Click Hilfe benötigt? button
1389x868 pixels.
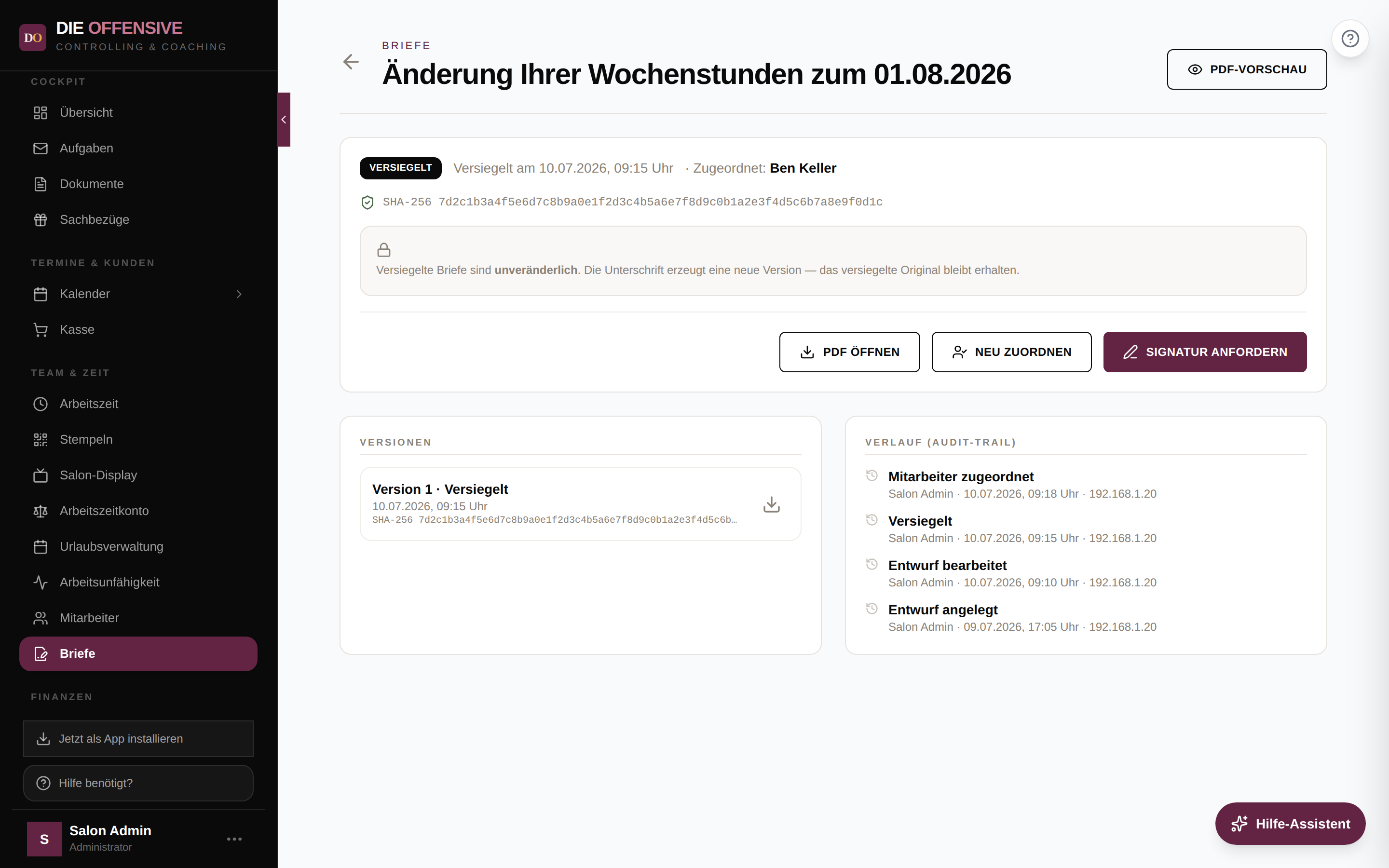[138, 783]
